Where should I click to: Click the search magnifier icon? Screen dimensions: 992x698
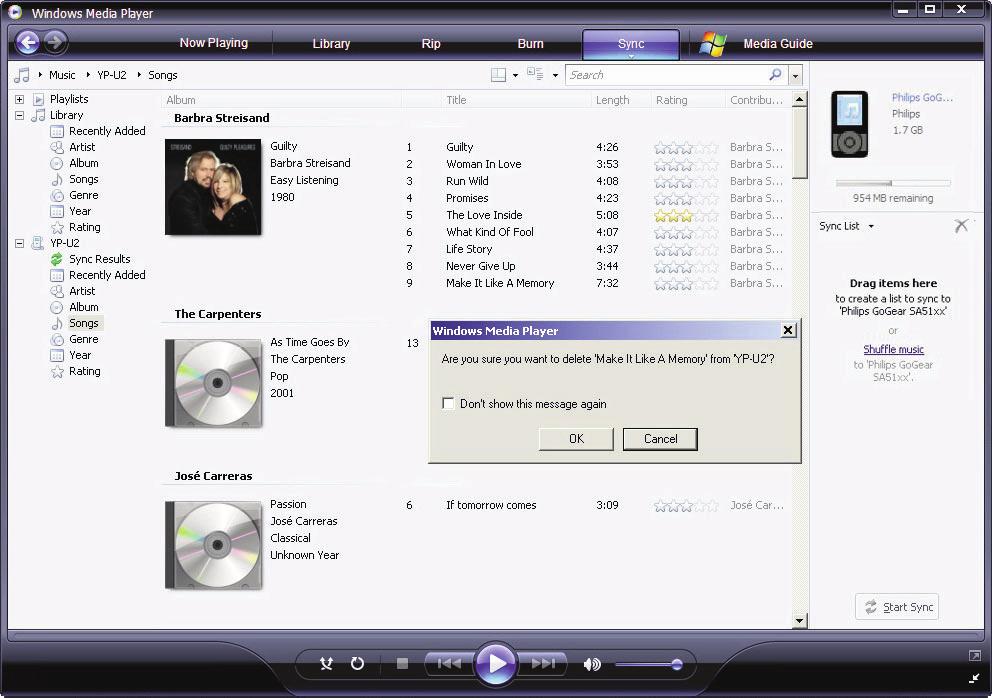775,75
